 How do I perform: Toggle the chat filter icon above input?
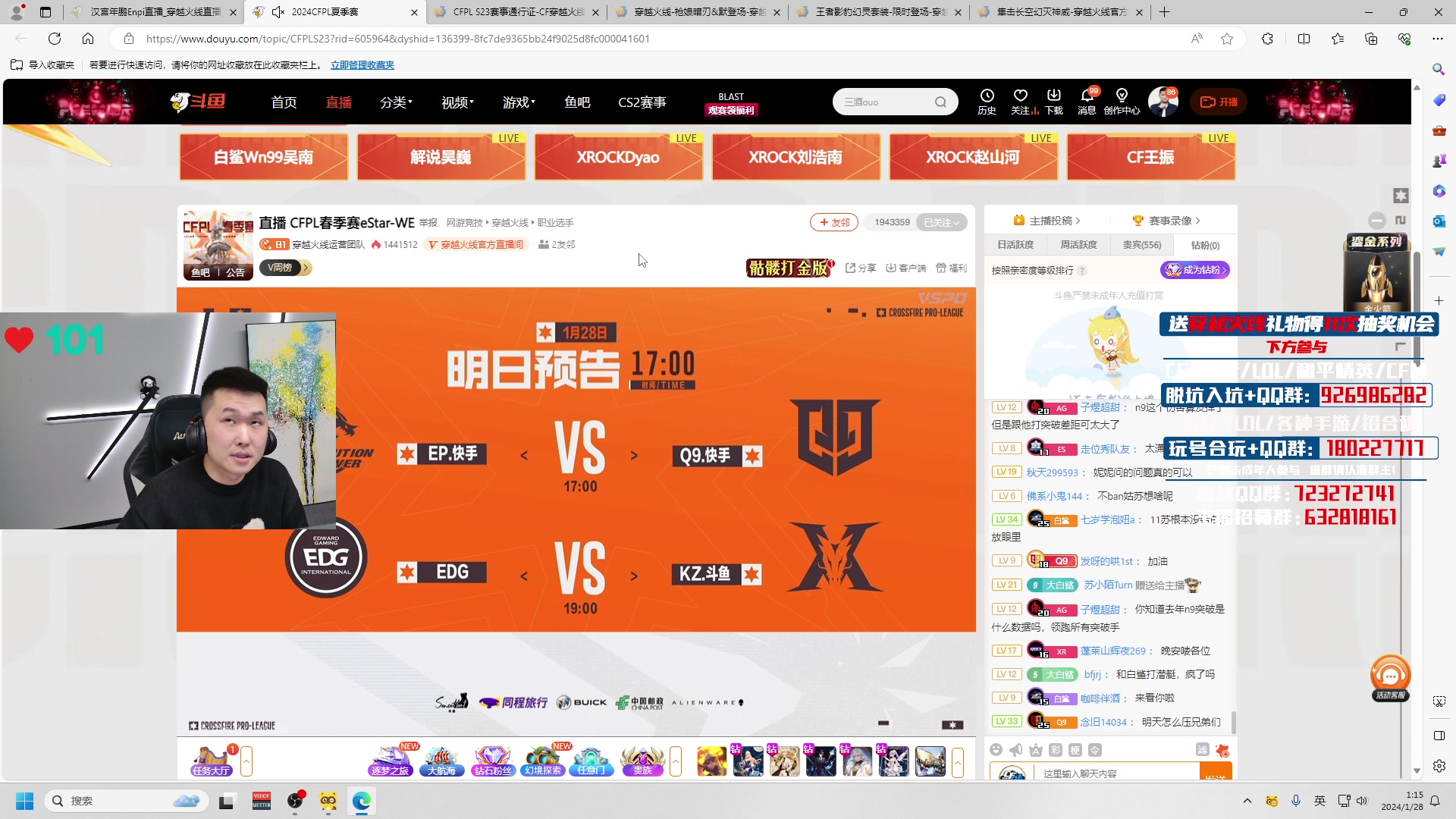click(1202, 750)
